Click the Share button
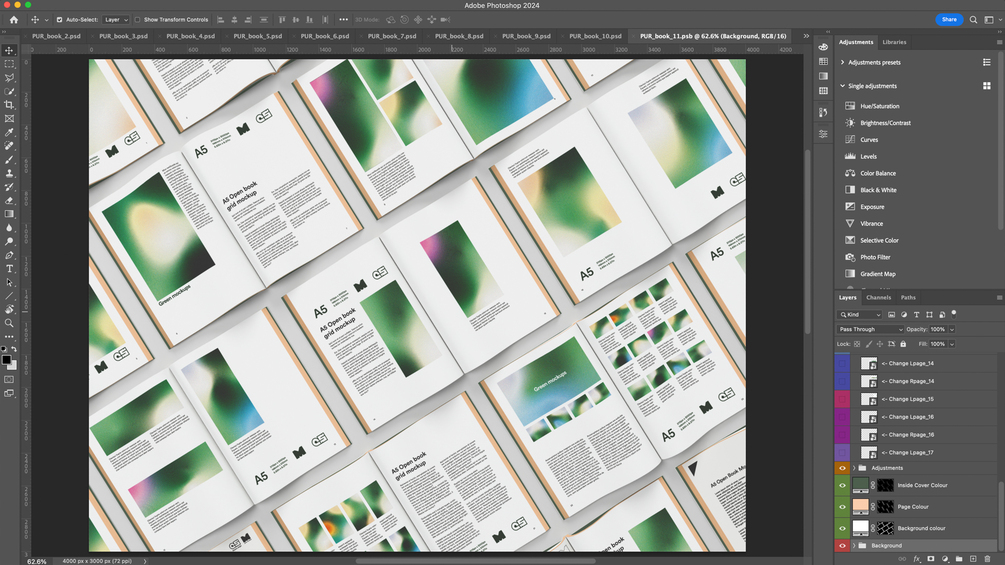 (x=949, y=20)
